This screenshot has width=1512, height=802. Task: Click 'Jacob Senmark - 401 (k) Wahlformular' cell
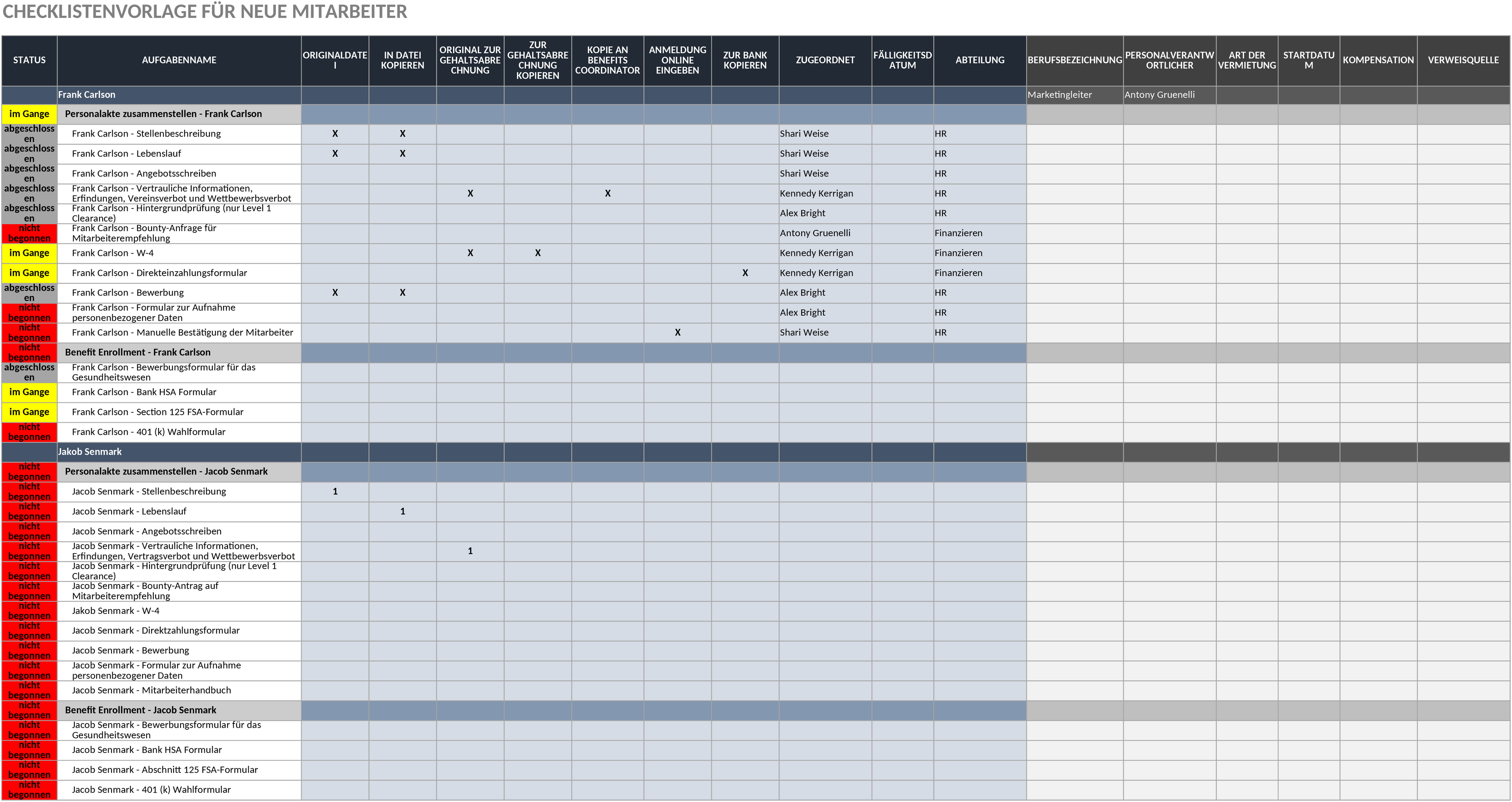(x=179, y=790)
